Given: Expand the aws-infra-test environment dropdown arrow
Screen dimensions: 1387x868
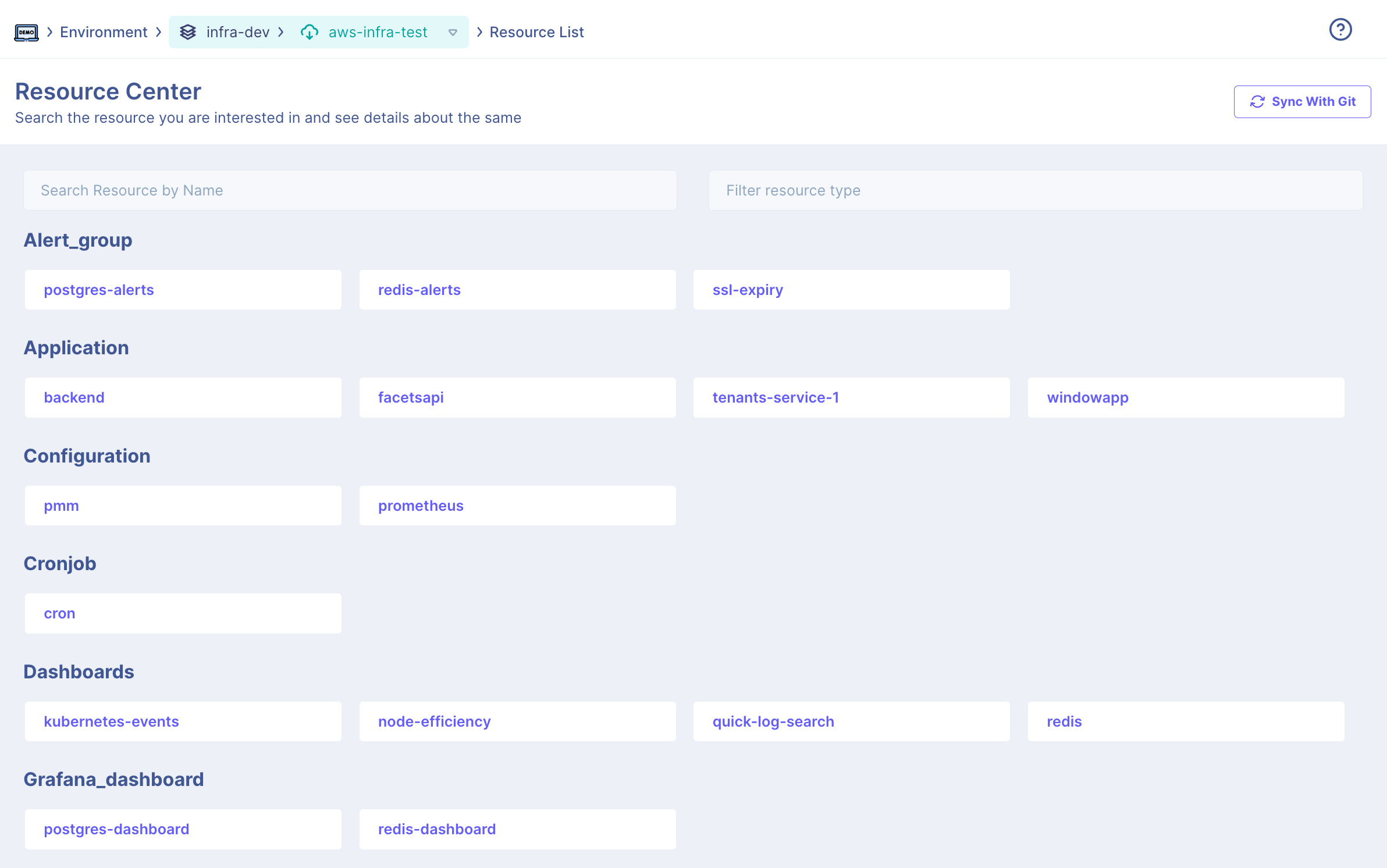Looking at the screenshot, I should tap(453, 33).
